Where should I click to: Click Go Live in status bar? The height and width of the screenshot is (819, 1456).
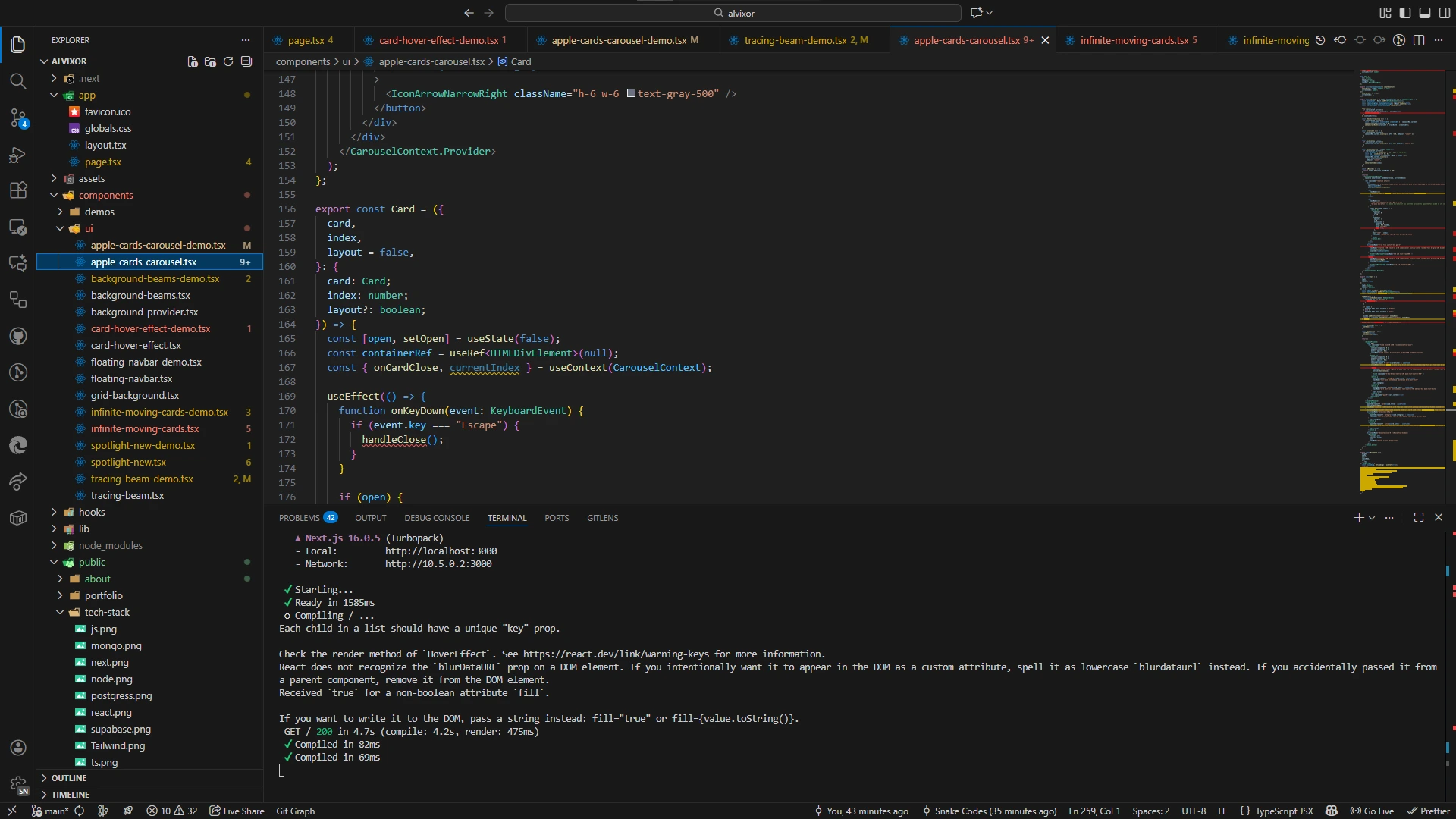[x=1372, y=811]
